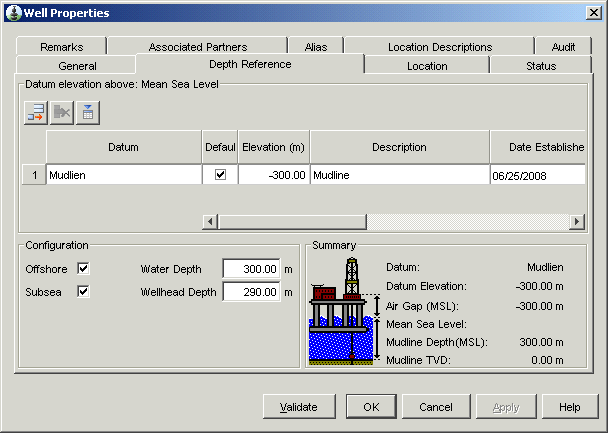Click the Validate button

[x=299, y=407]
